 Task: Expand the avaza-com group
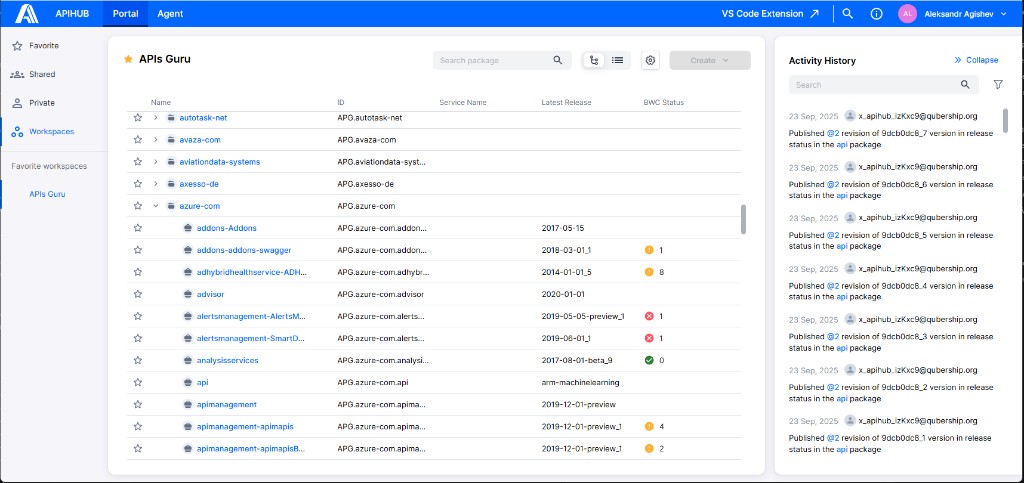[155, 140]
